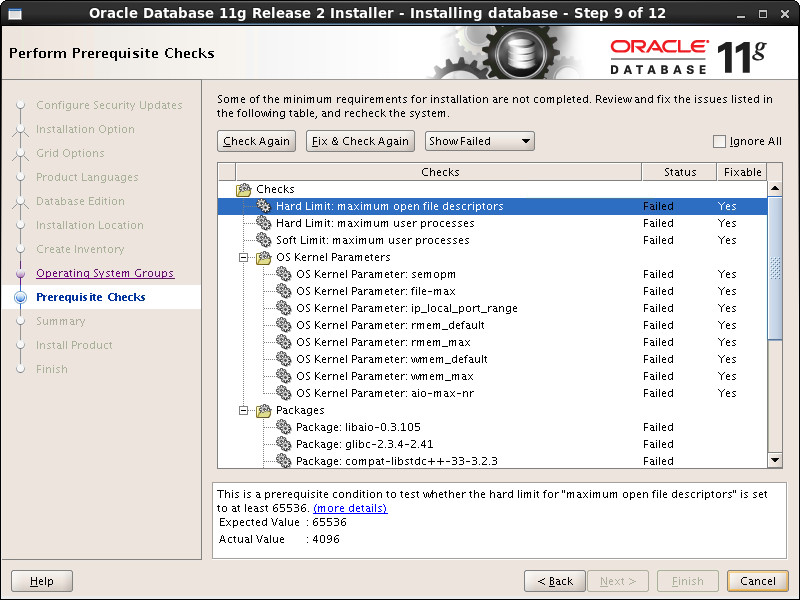Open the Show Failed dropdown
Viewport: 800px width, 600px height.
tap(480, 141)
